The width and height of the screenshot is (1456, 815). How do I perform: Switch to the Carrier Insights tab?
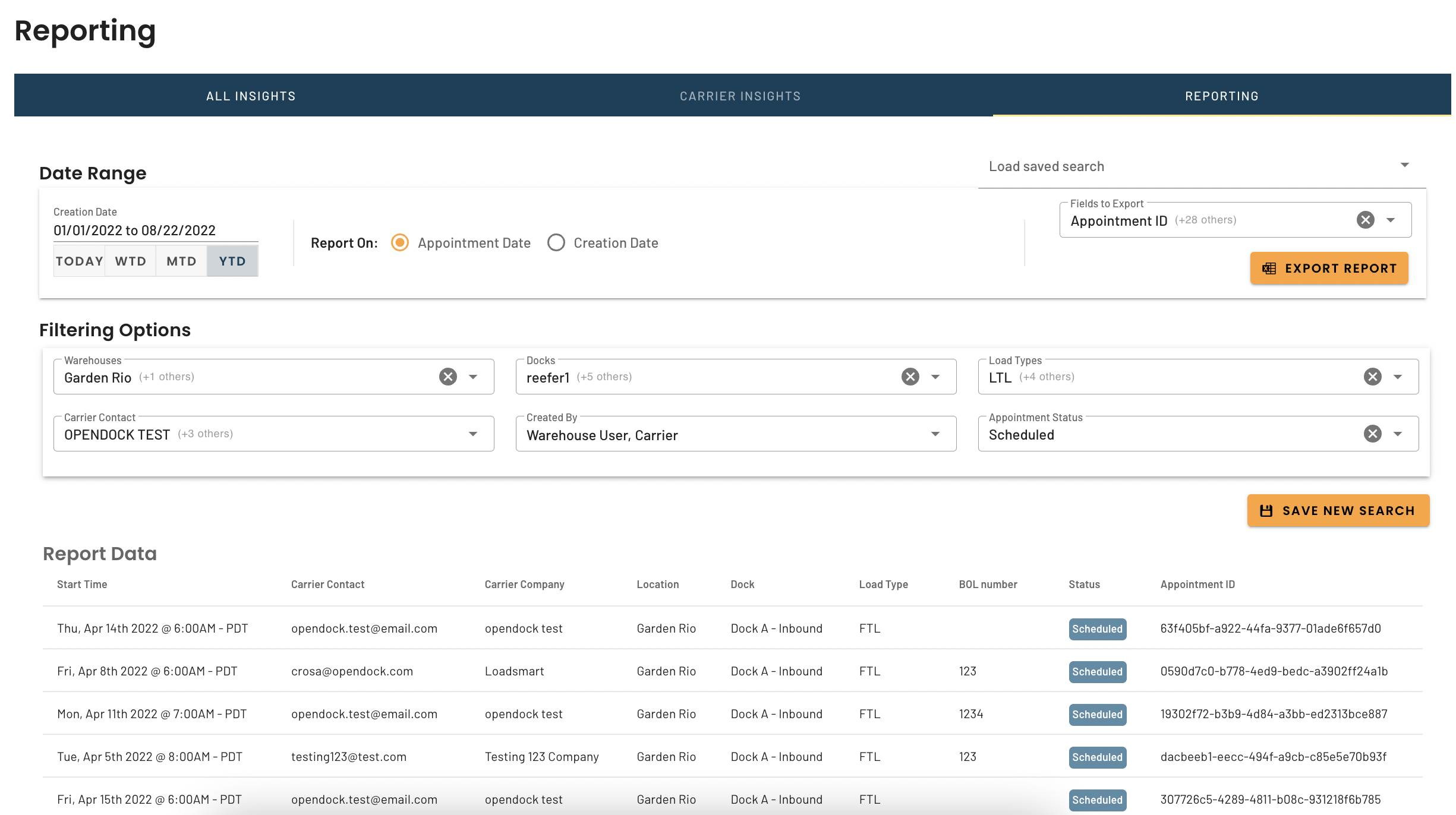(x=740, y=96)
